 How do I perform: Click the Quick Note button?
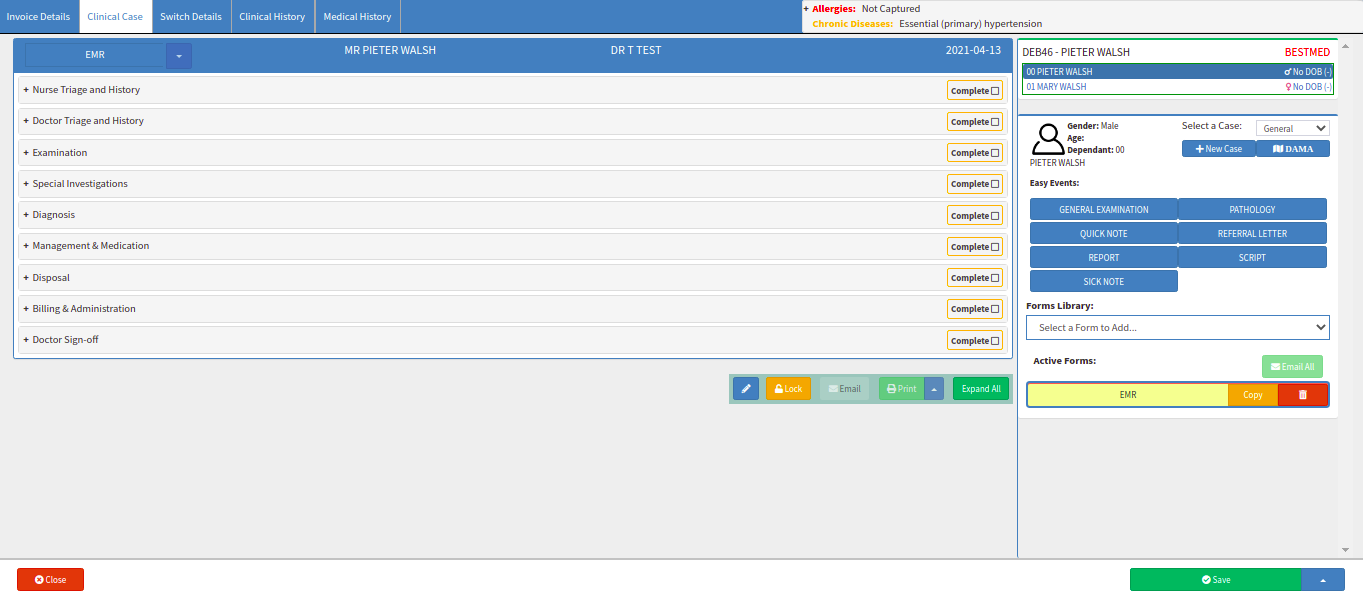[x=1104, y=233]
